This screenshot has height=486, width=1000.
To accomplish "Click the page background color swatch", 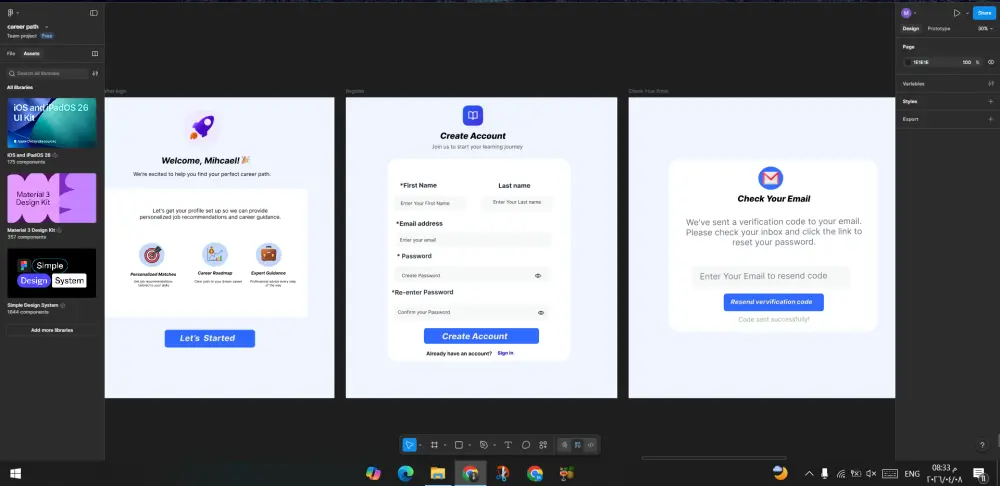I will click(x=908, y=63).
